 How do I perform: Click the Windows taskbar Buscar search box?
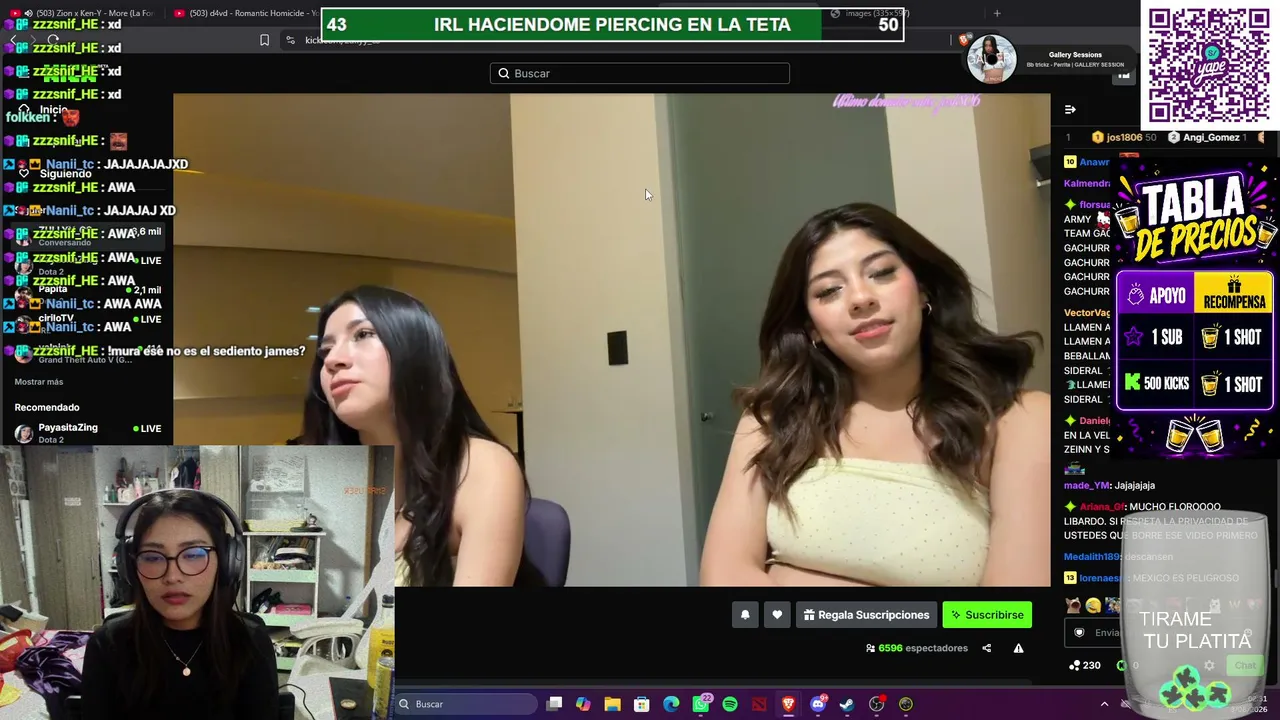(x=466, y=704)
